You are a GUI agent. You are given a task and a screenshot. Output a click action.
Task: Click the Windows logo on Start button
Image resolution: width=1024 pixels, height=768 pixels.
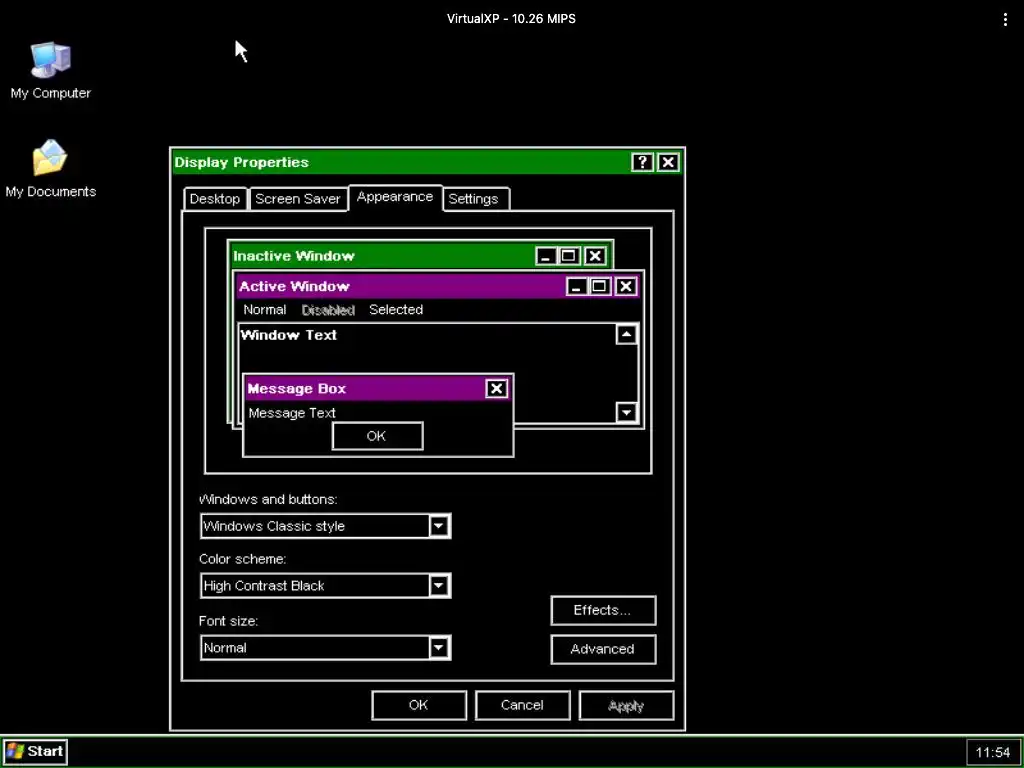pos(15,751)
